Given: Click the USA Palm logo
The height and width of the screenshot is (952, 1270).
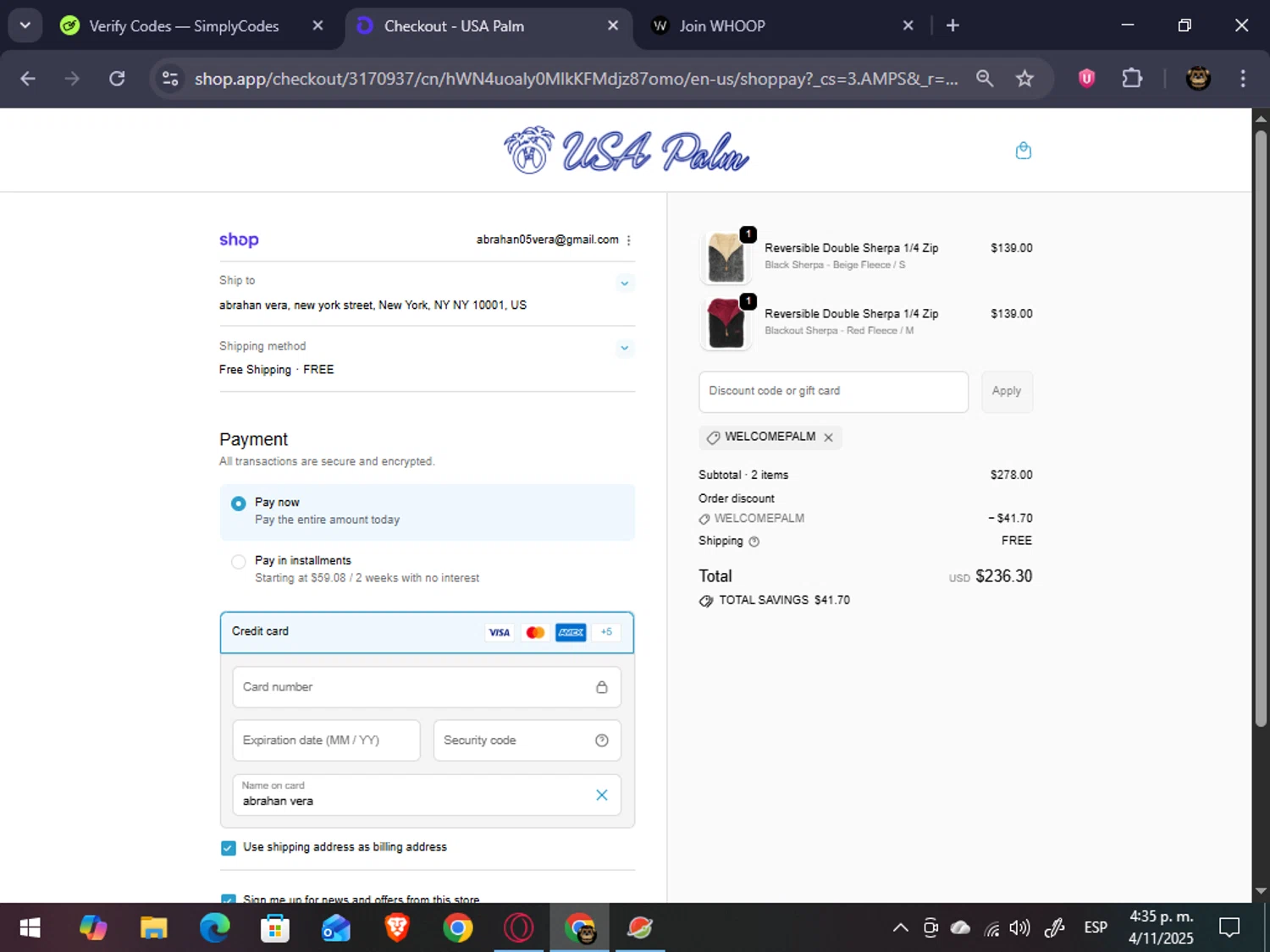Looking at the screenshot, I should 626,151.
